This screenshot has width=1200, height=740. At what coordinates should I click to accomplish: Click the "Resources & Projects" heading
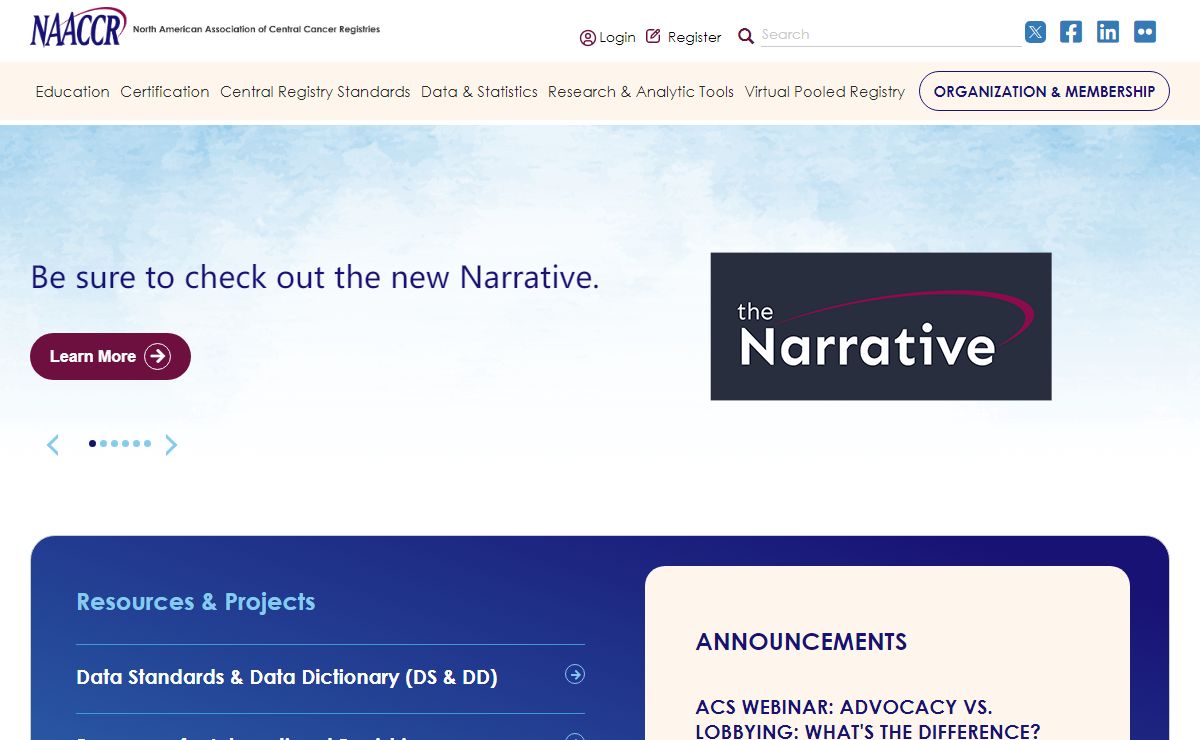coord(196,602)
